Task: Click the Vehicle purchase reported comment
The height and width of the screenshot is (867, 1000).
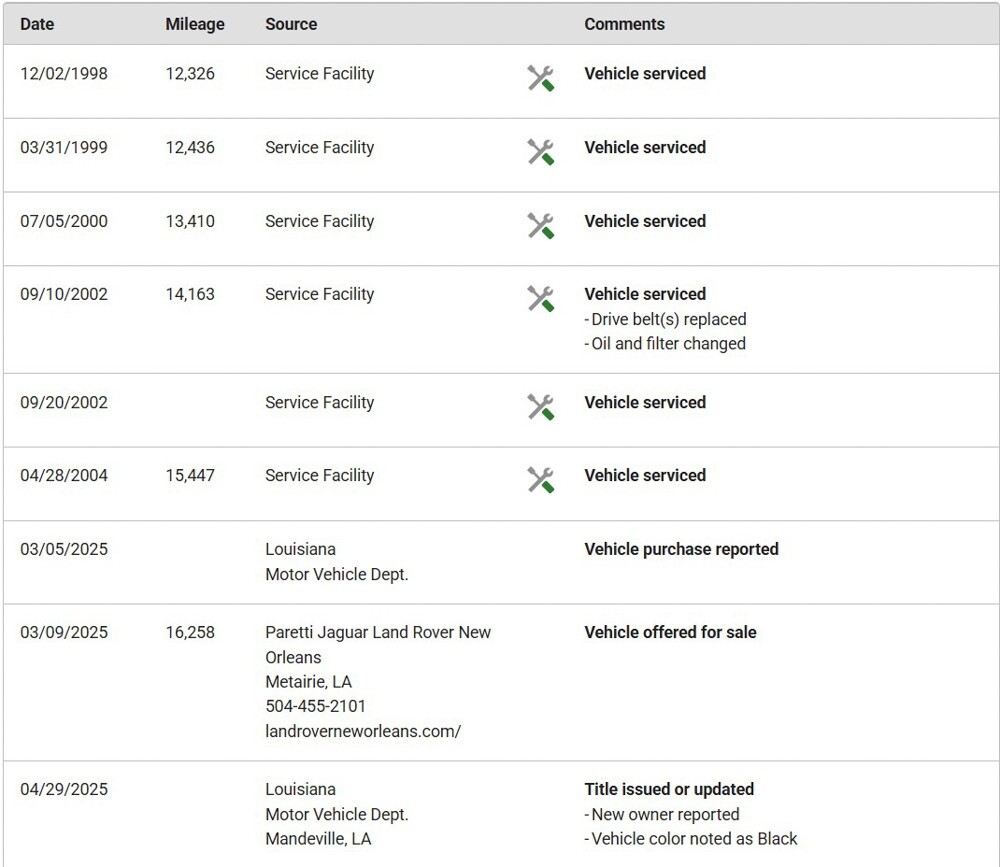Action: point(681,549)
